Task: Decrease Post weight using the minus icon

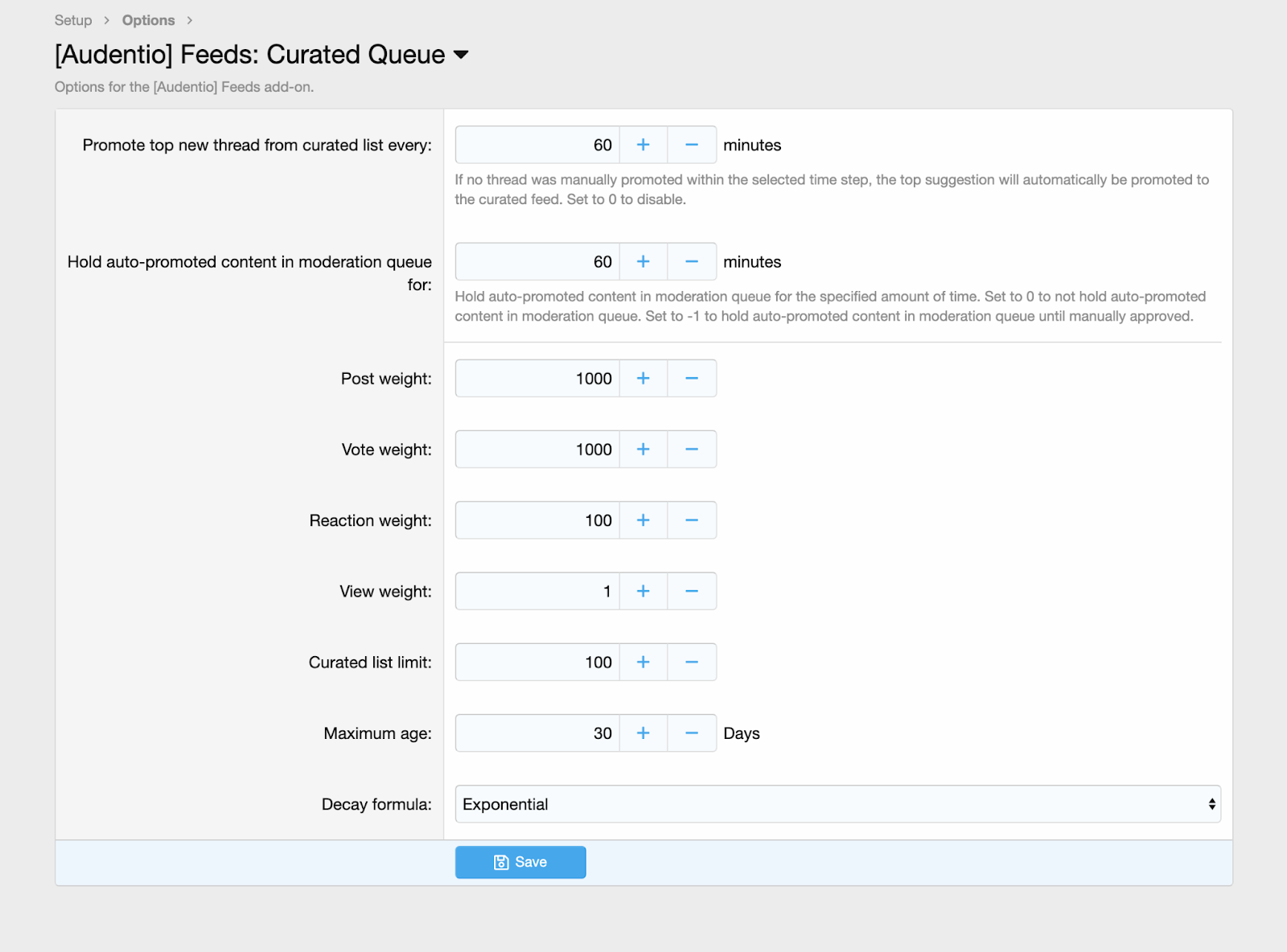Action: tap(692, 378)
